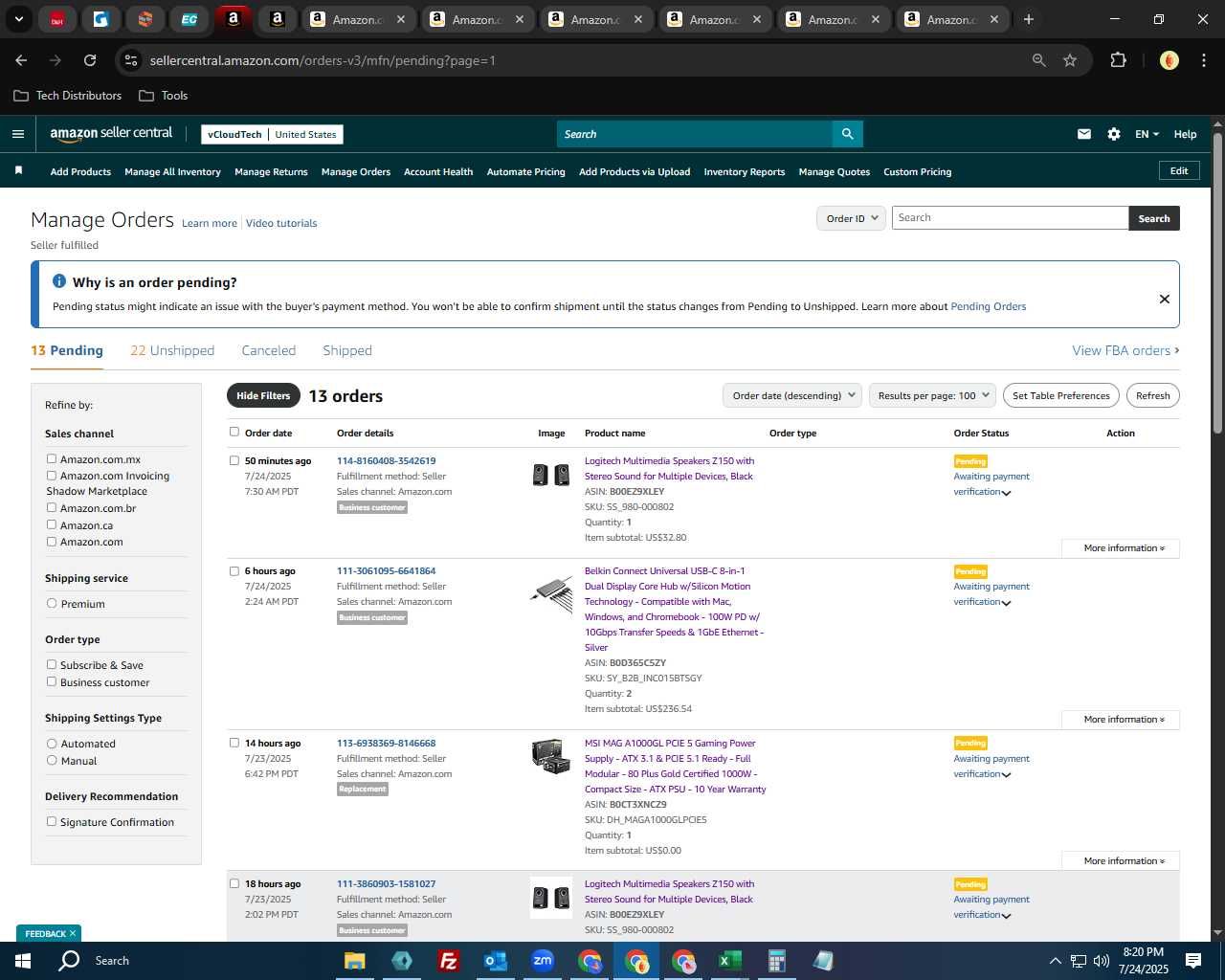Open FileZilla from the taskbar
The width and height of the screenshot is (1225, 980).
point(448,961)
